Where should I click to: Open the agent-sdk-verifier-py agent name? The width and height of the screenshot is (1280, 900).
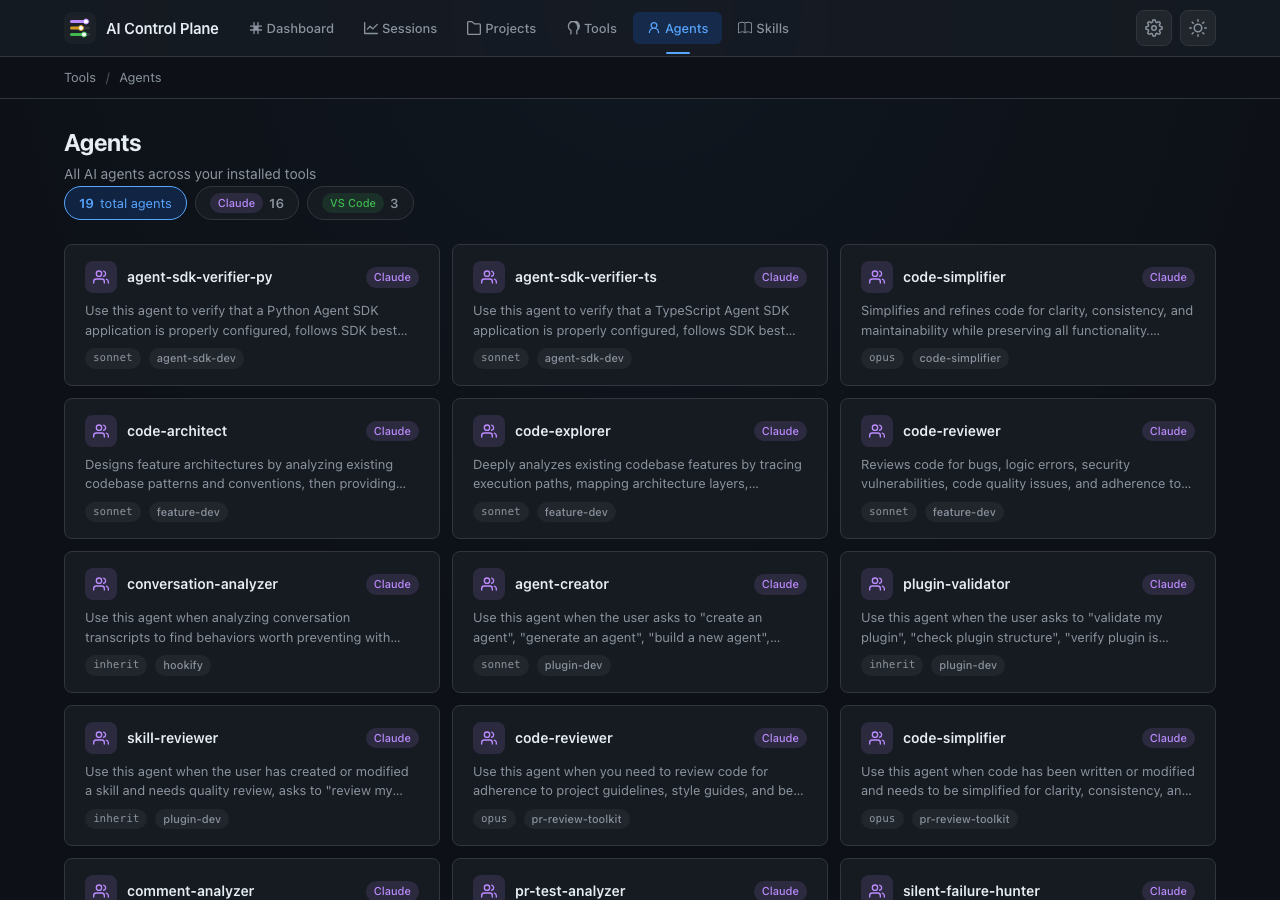pos(200,277)
